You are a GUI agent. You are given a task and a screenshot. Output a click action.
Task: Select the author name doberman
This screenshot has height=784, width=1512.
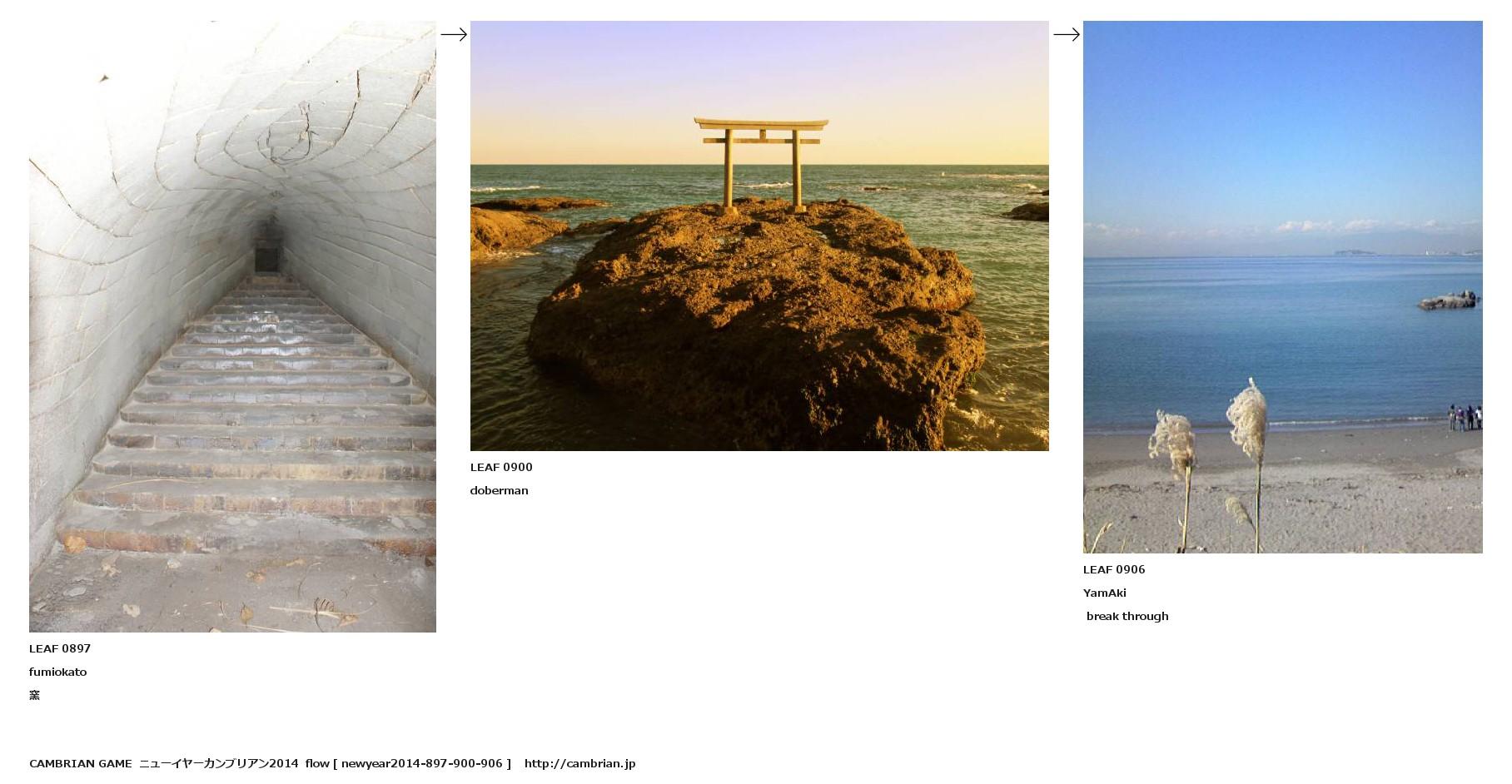tap(500, 490)
